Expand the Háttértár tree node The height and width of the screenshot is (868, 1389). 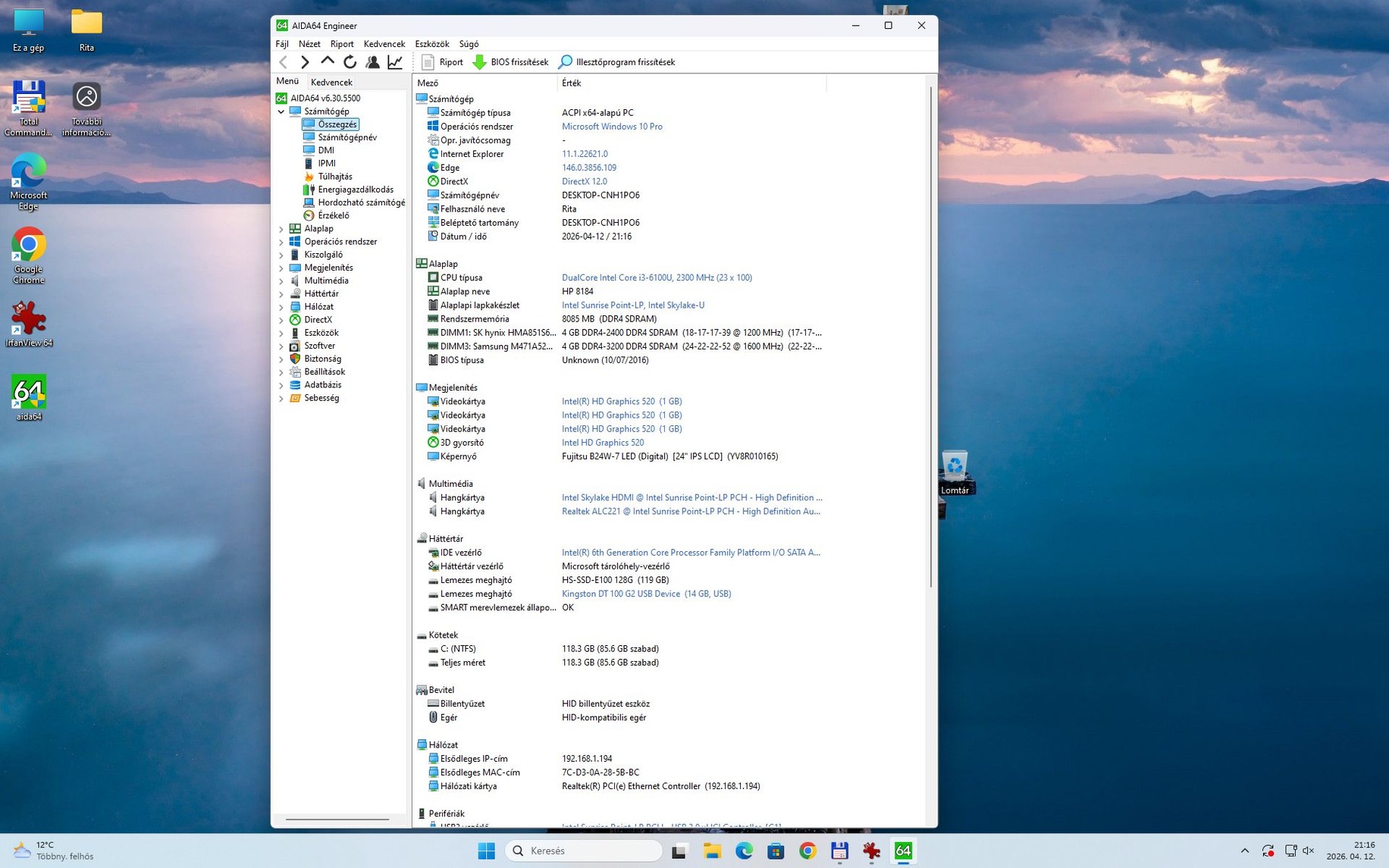(281, 293)
